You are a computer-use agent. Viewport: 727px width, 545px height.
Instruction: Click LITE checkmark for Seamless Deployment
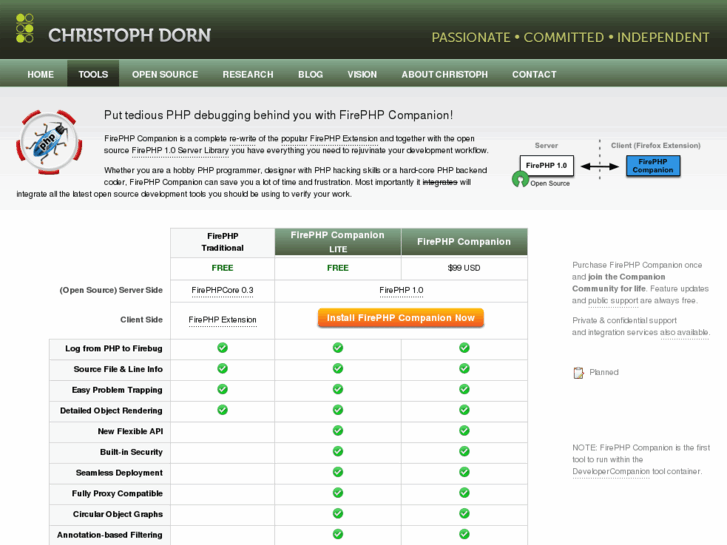click(x=338, y=472)
